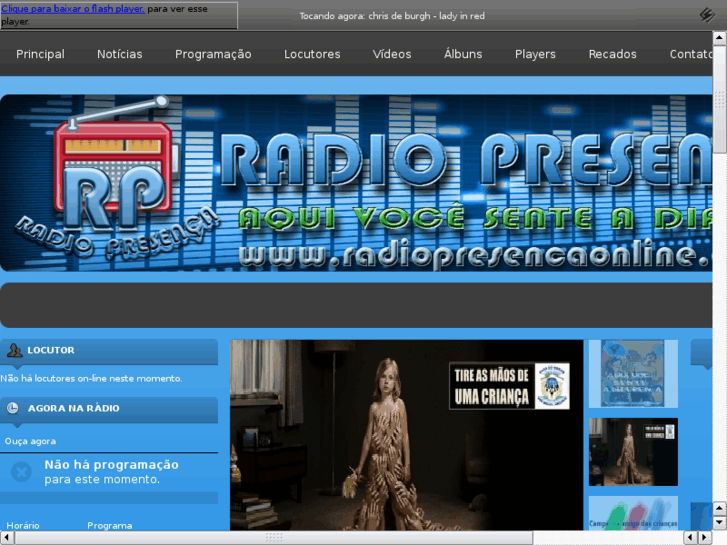Click the Ouça agora link
This screenshot has height=545, width=727.
click(30, 441)
